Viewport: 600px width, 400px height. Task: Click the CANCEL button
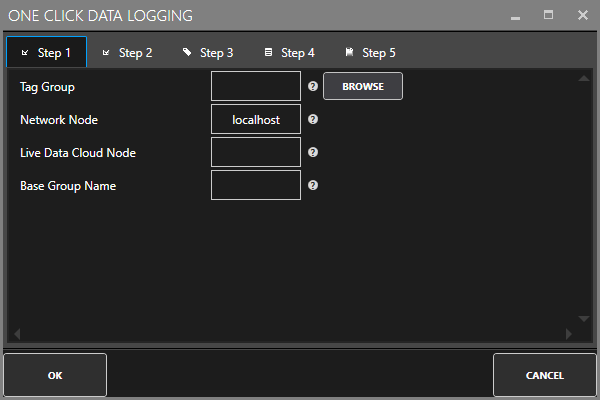(545, 376)
